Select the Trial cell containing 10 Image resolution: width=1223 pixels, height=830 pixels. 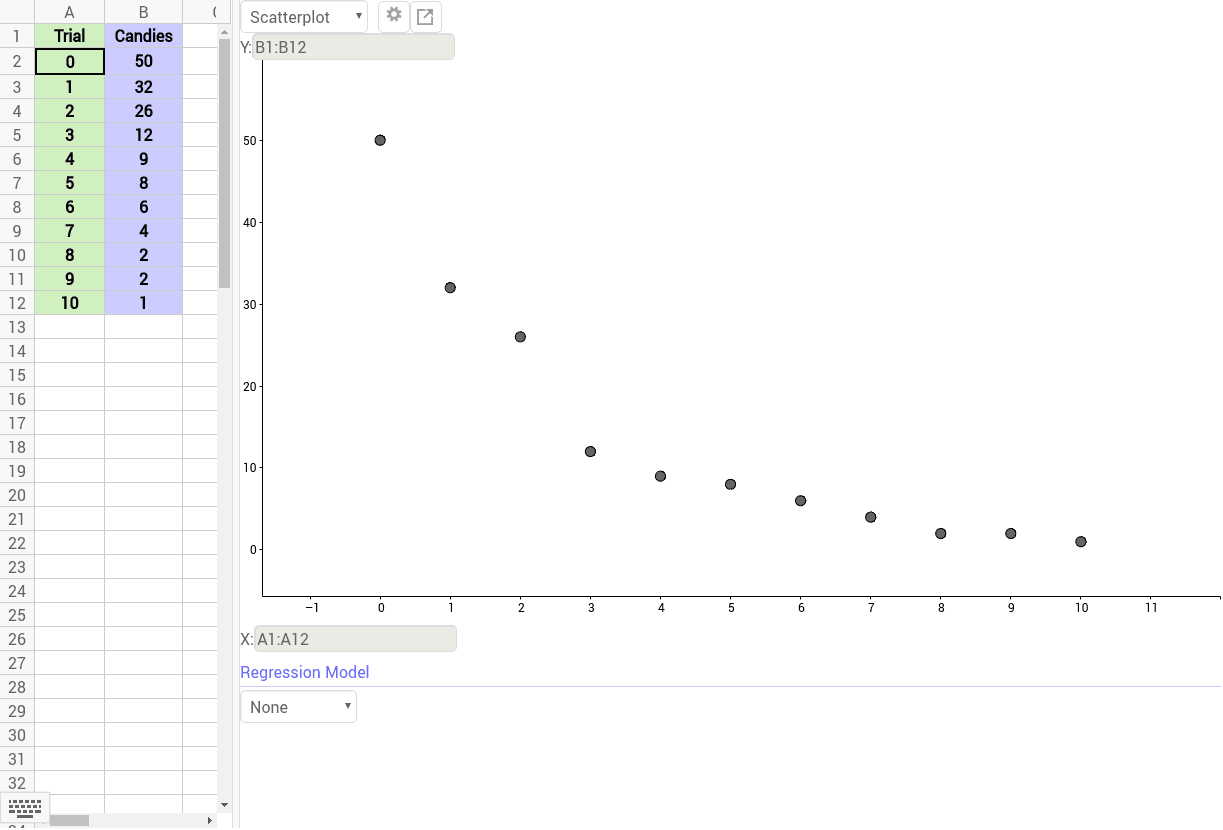pos(70,303)
